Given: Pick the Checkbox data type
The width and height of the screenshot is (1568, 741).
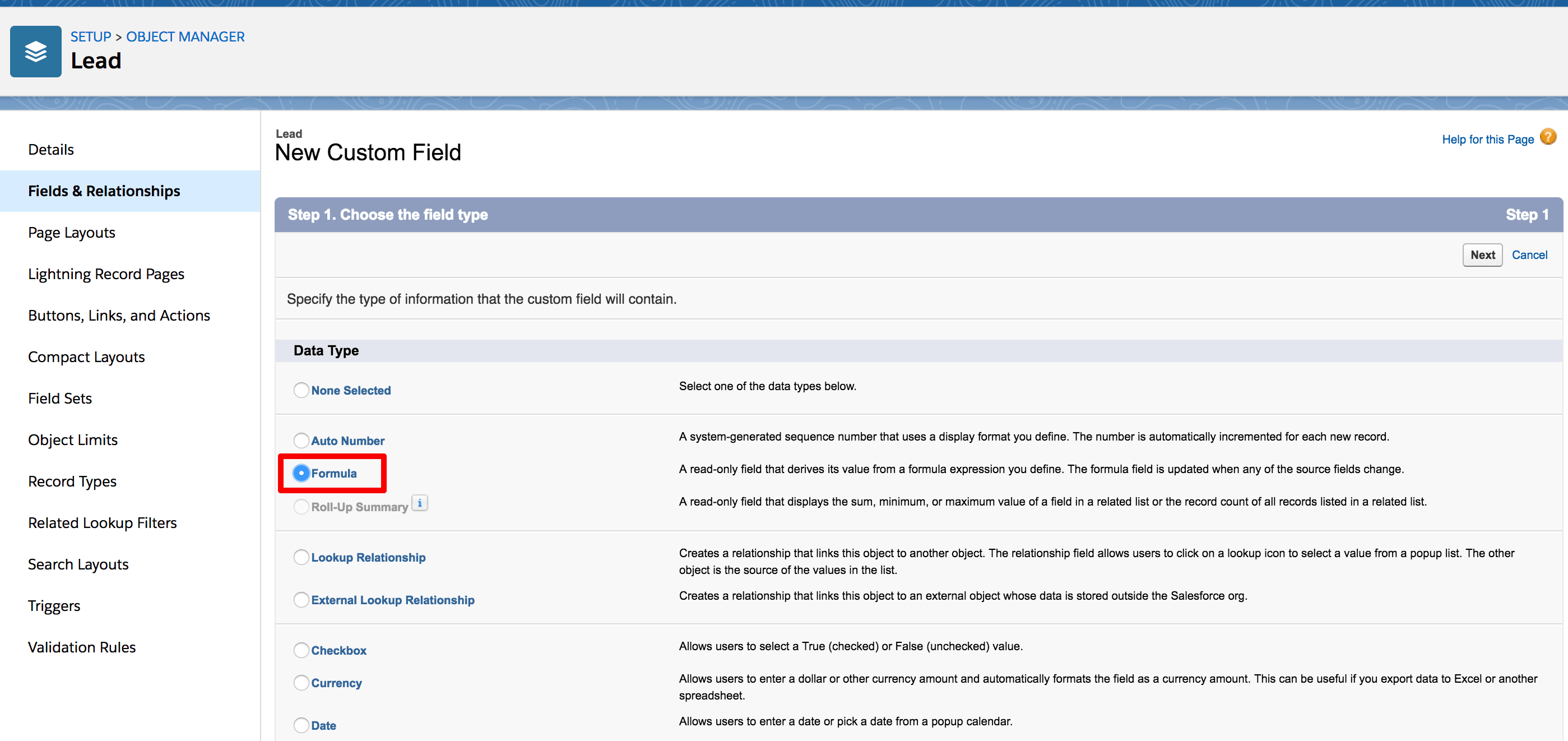Looking at the screenshot, I should tap(301, 650).
